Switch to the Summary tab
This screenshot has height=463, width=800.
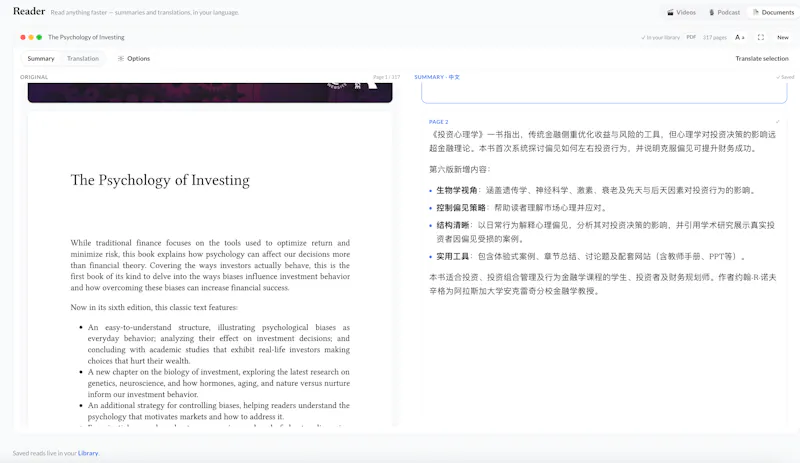point(41,59)
